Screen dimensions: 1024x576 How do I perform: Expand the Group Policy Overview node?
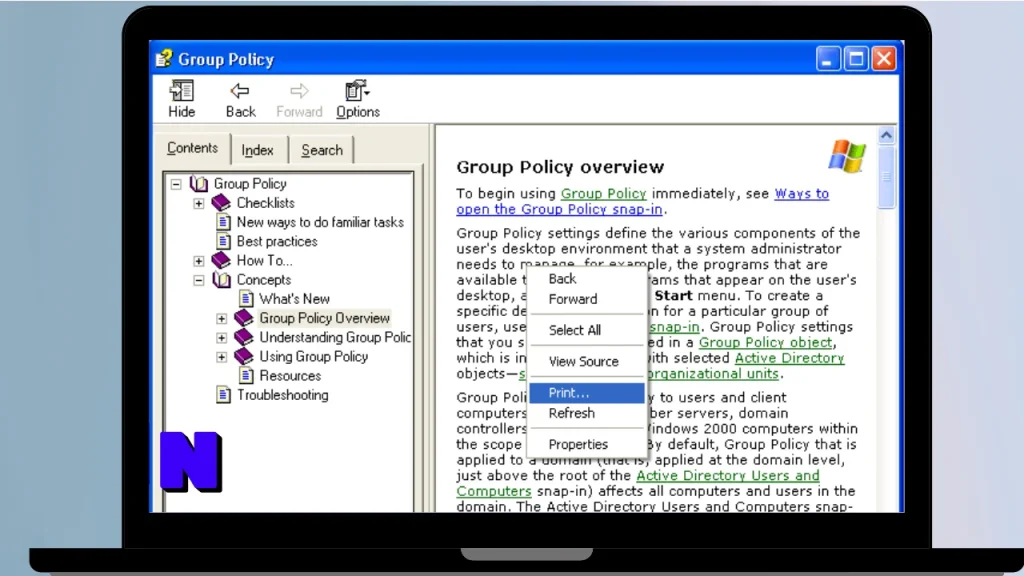click(x=221, y=319)
